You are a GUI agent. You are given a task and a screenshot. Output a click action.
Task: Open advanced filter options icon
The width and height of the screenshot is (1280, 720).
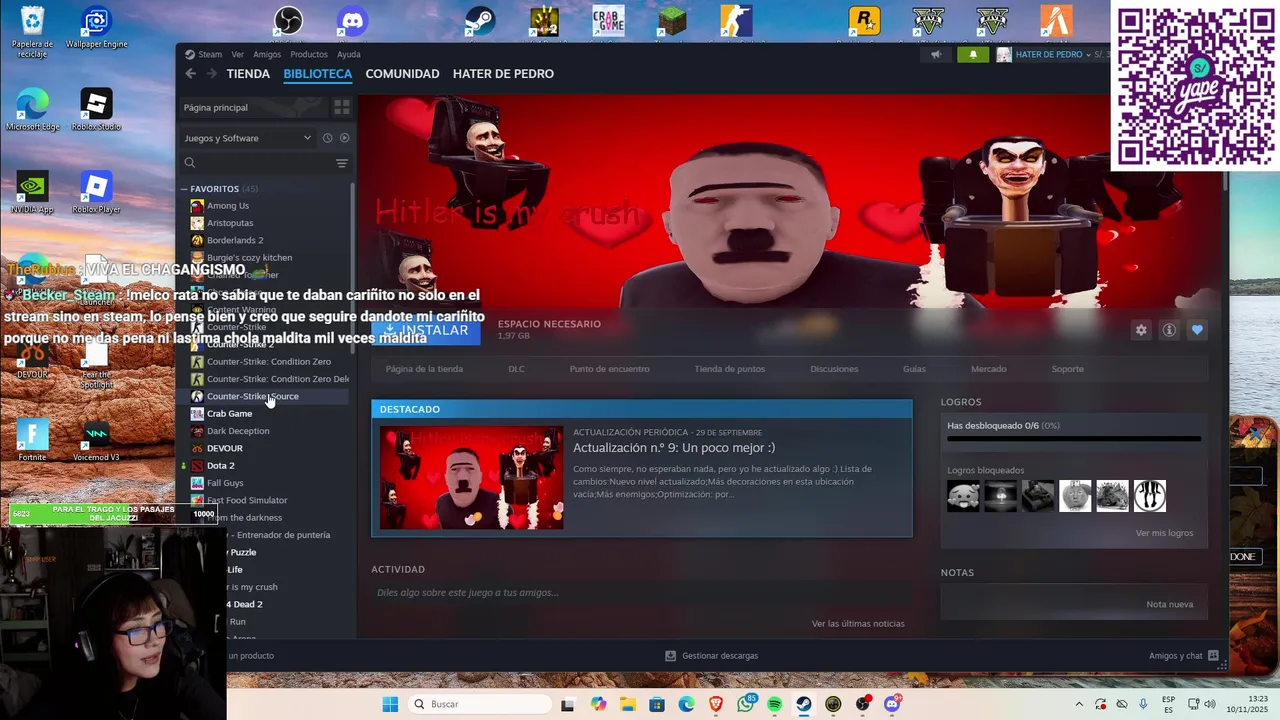(x=341, y=163)
